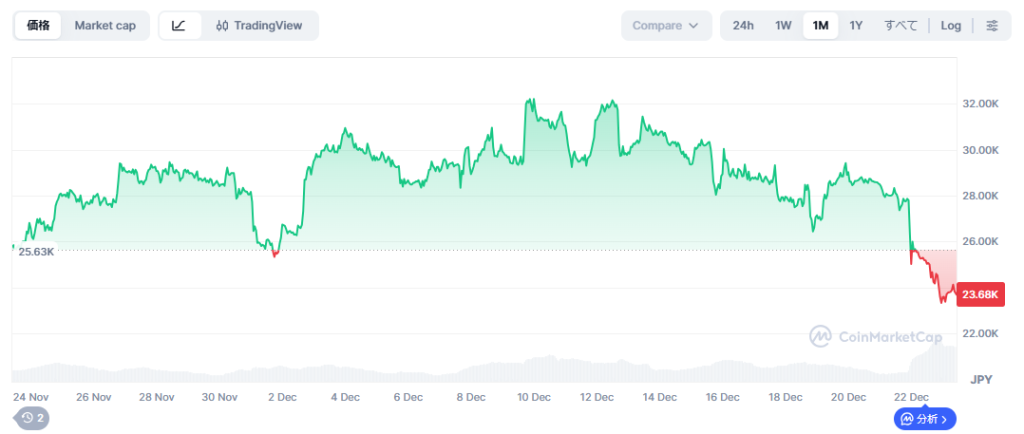Choose the すべて all-time range
Viewport: 1024px width, 434px height.
click(900, 26)
